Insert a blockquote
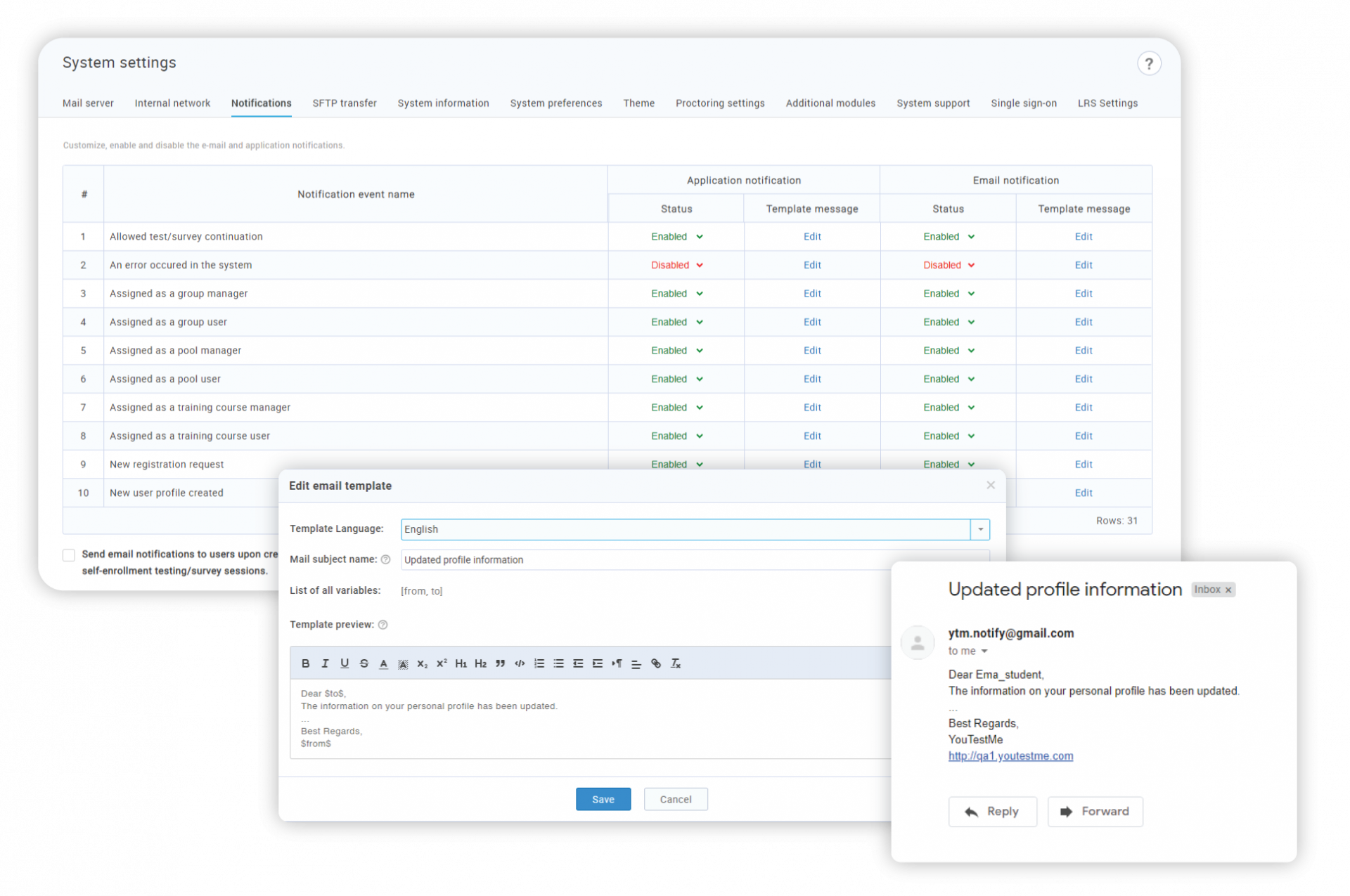The width and height of the screenshot is (1350, 896). [x=500, y=663]
